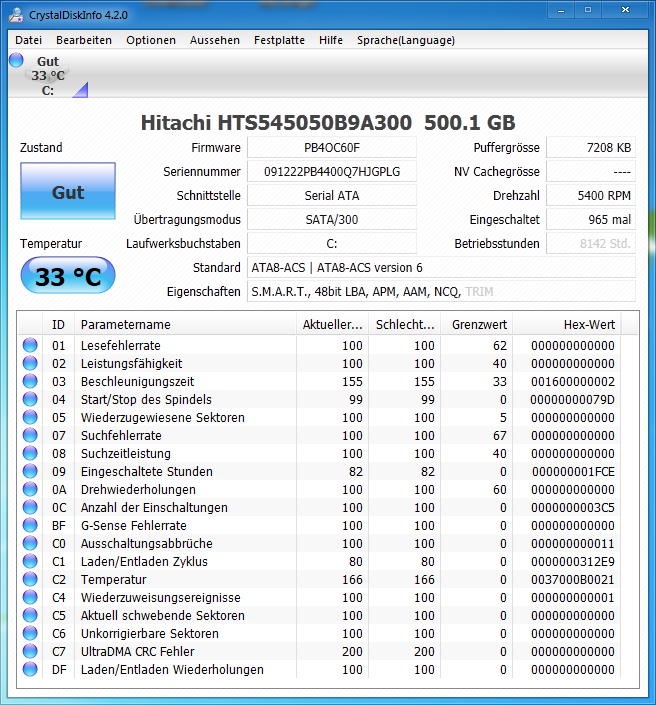Click the Betriebsstunden value 8142 Std.
The image size is (656, 705).
point(591,244)
